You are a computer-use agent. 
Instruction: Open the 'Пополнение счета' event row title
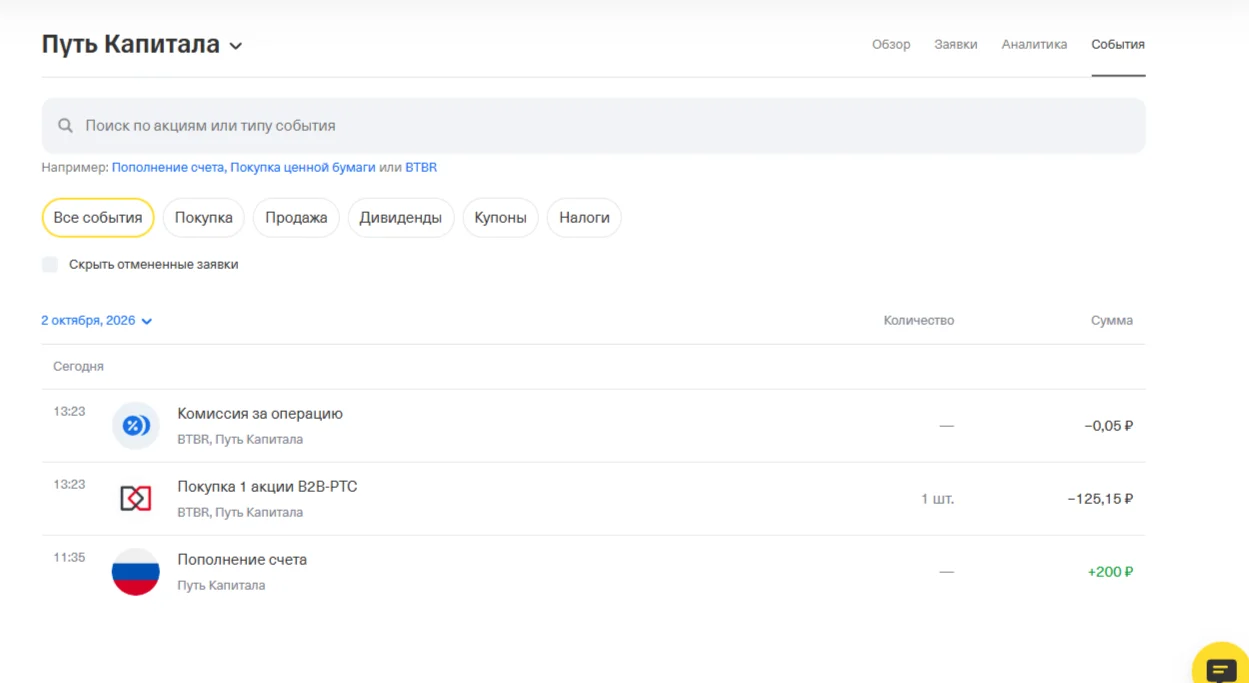242,560
